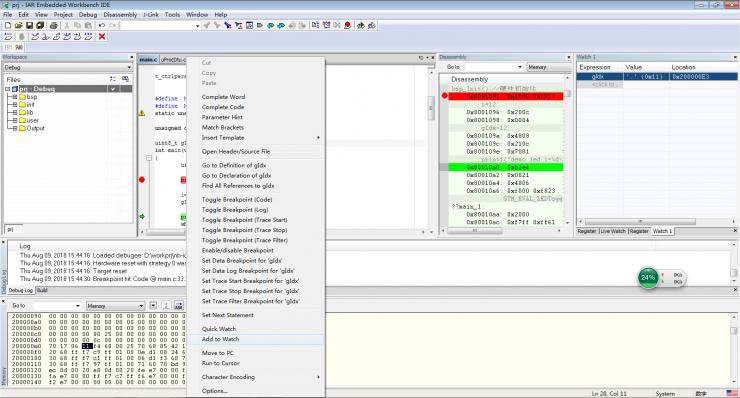Select Add to Watch in context menu
This screenshot has height=398, width=740.
(256, 339)
